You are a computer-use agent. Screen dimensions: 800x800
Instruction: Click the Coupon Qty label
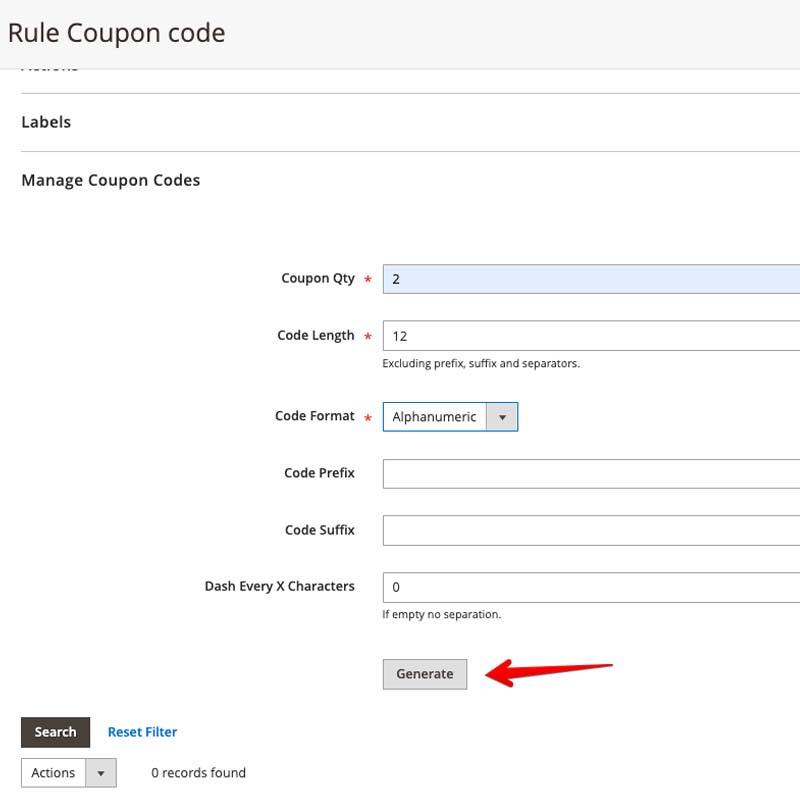[317, 279]
